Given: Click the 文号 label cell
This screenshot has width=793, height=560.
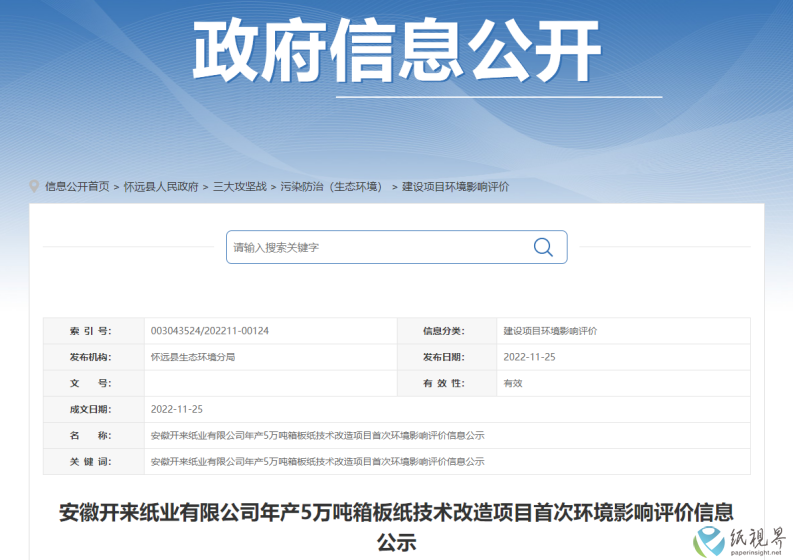Looking at the screenshot, I should [94, 383].
